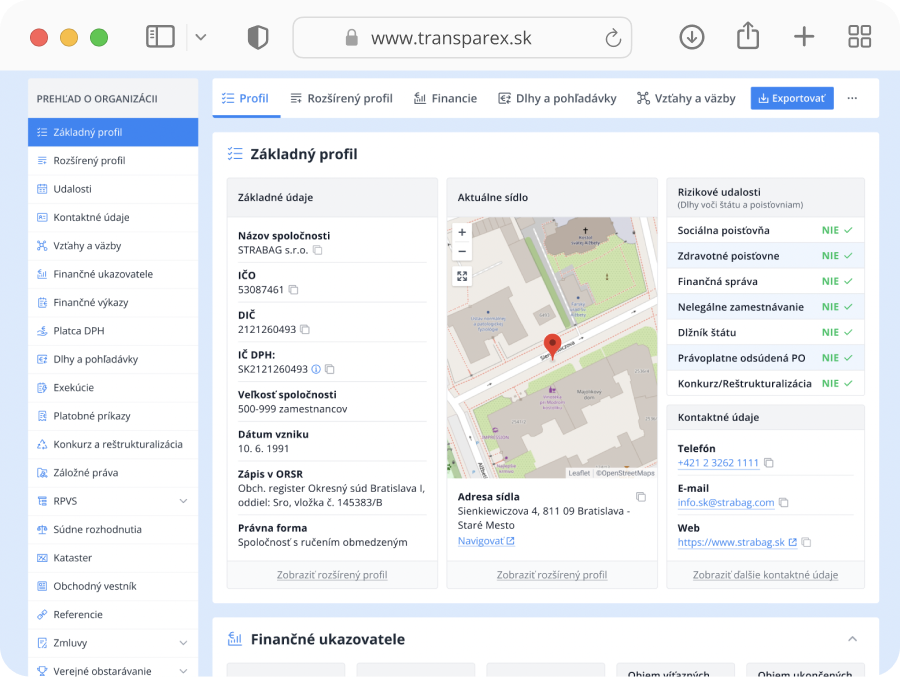Switch to the Financie tab
Viewport: 900px width, 677px height.
point(445,98)
